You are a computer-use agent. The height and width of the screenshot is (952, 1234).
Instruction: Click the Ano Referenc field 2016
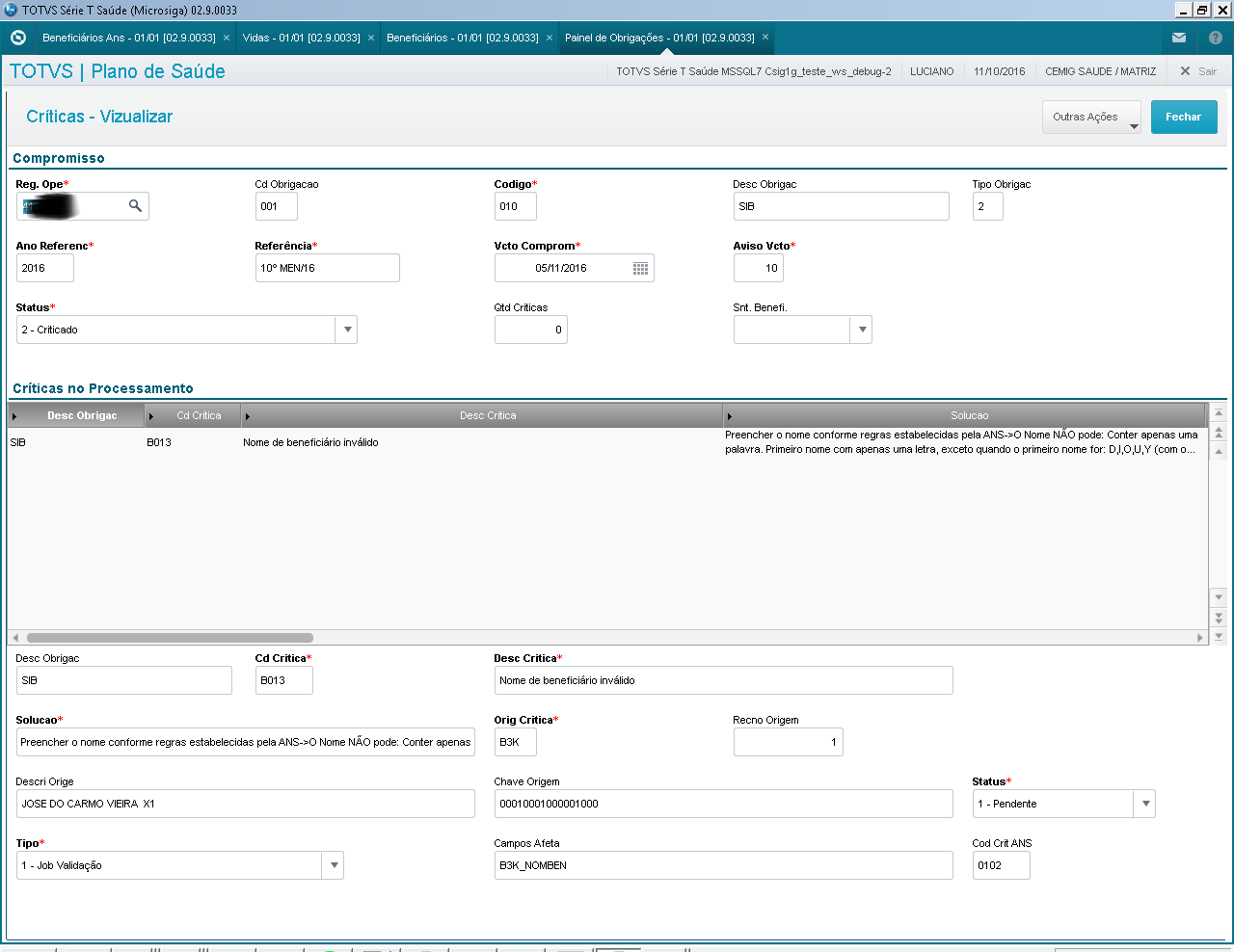(45, 268)
